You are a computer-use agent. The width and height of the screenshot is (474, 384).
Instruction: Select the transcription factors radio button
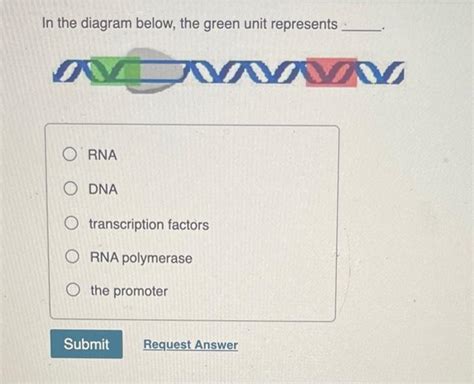click(x=71, y=223)
